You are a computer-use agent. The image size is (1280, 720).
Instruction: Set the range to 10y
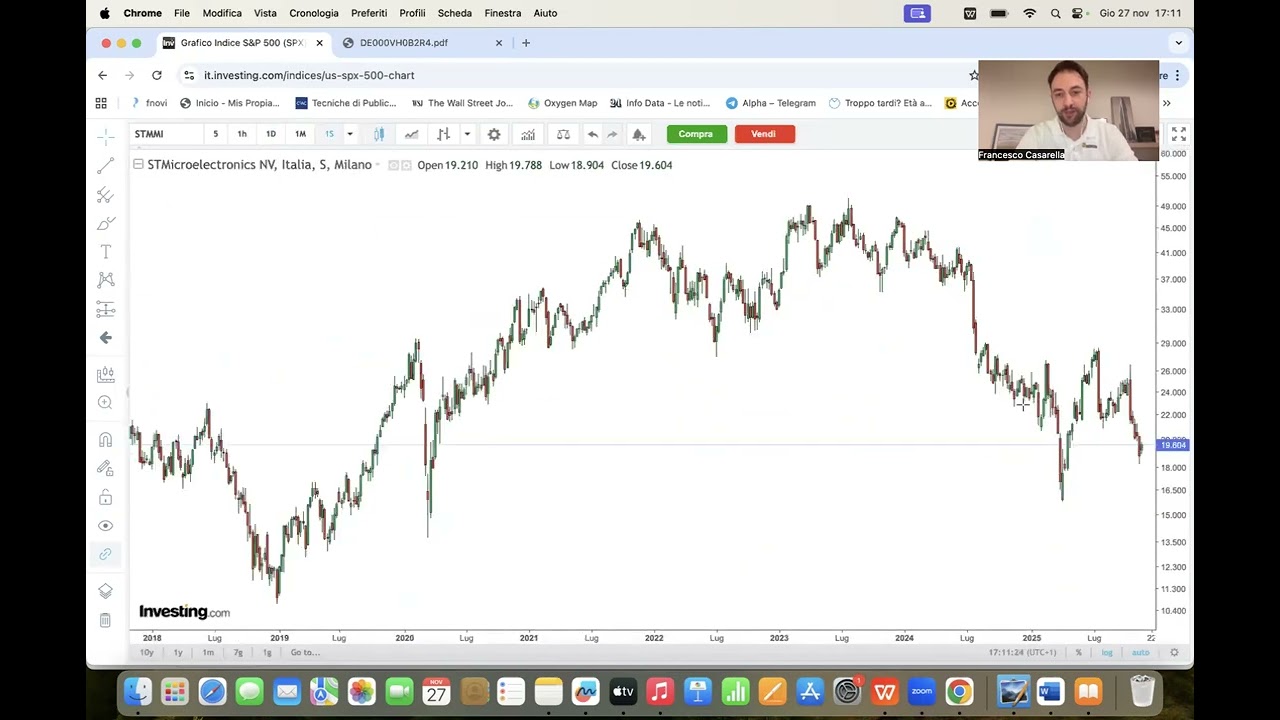point(147,652)
